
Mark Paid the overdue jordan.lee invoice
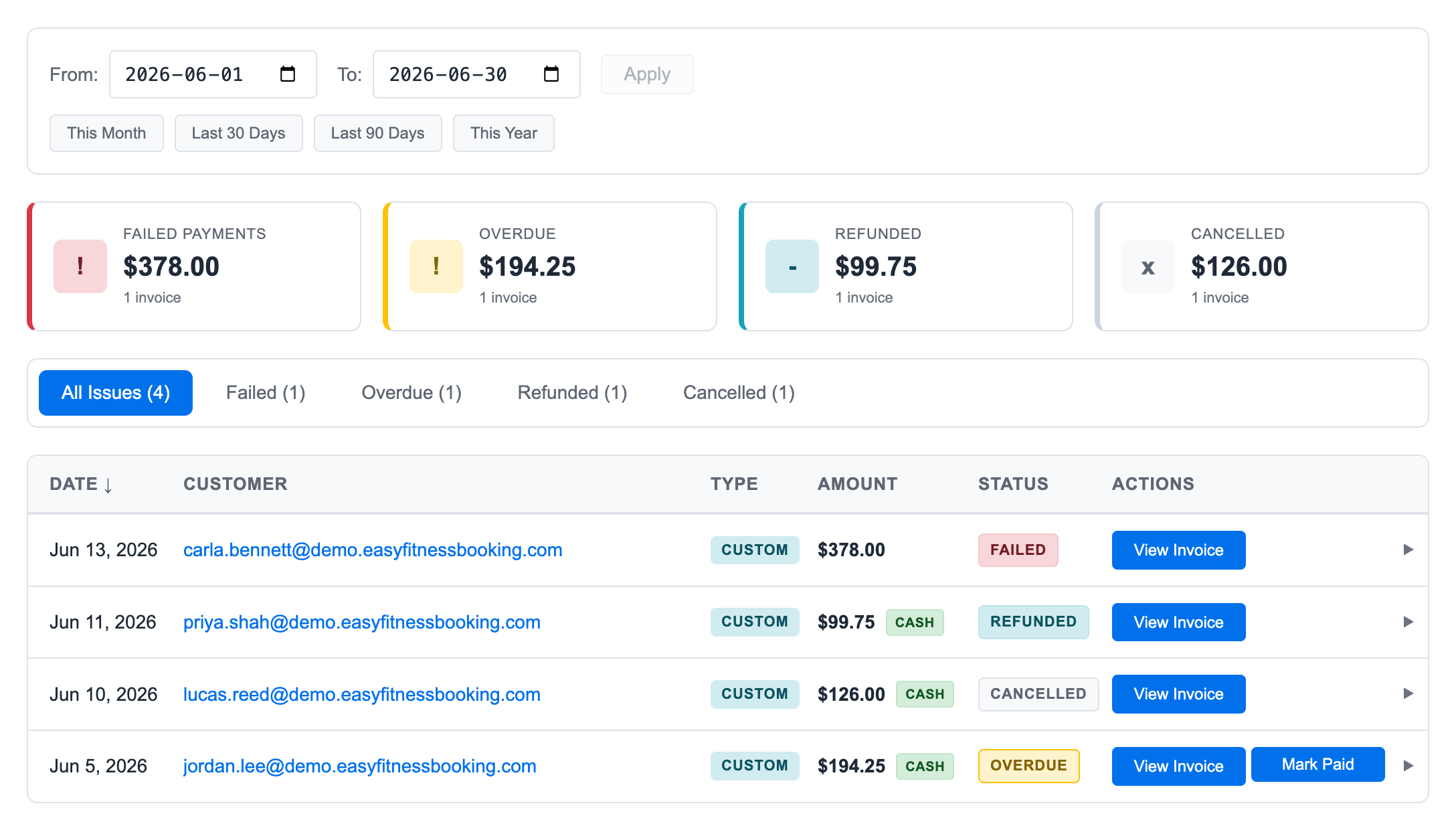[1317, 764]
